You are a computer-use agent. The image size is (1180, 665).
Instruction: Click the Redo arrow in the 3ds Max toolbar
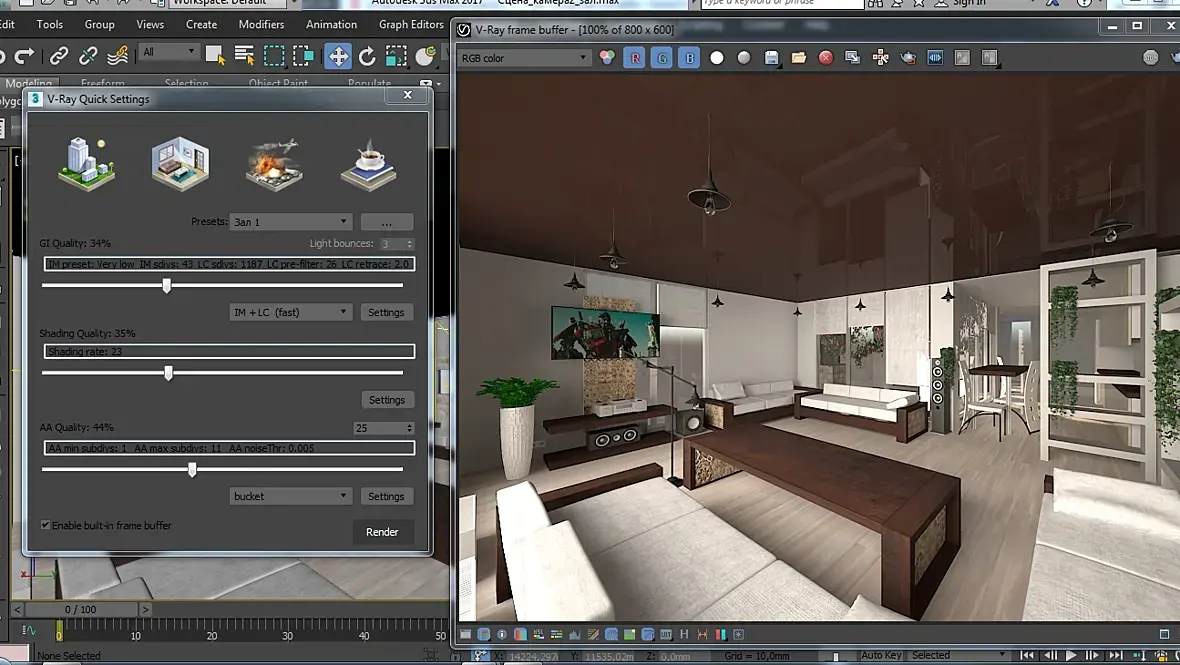coord(24,55)
